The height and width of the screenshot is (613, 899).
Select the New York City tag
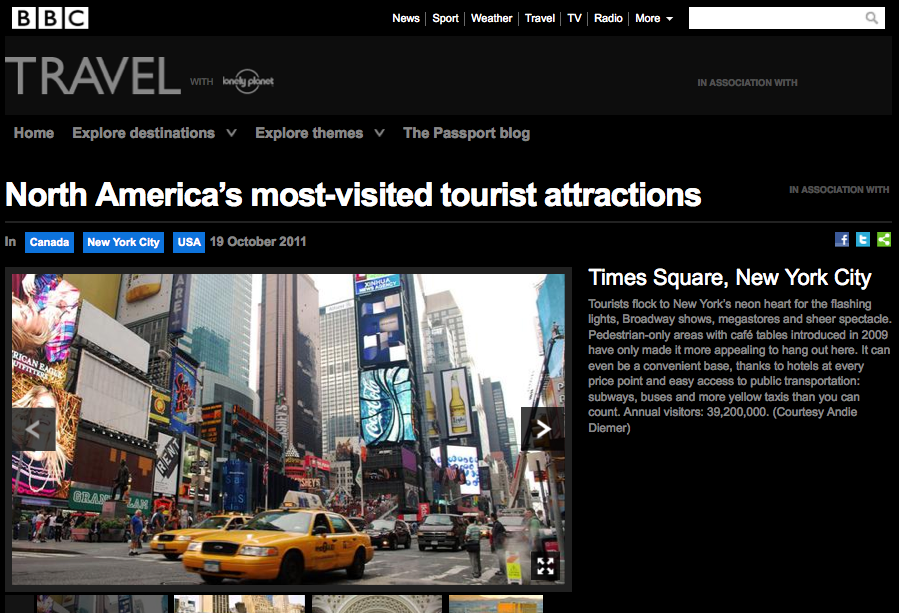pyautogui.click(x=123, y=243)
